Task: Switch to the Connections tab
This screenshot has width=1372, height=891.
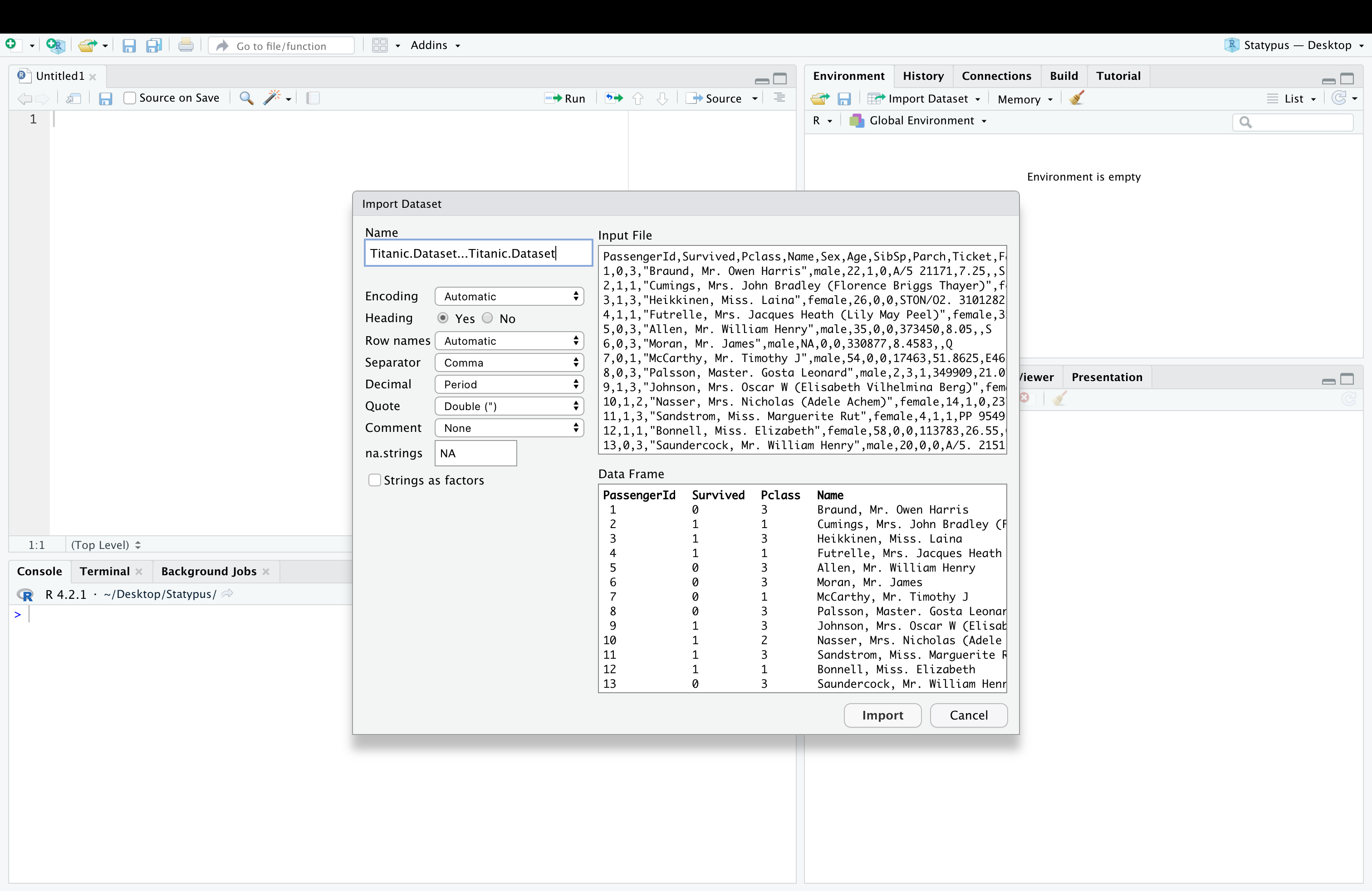Action: click(x=996, y=76)
